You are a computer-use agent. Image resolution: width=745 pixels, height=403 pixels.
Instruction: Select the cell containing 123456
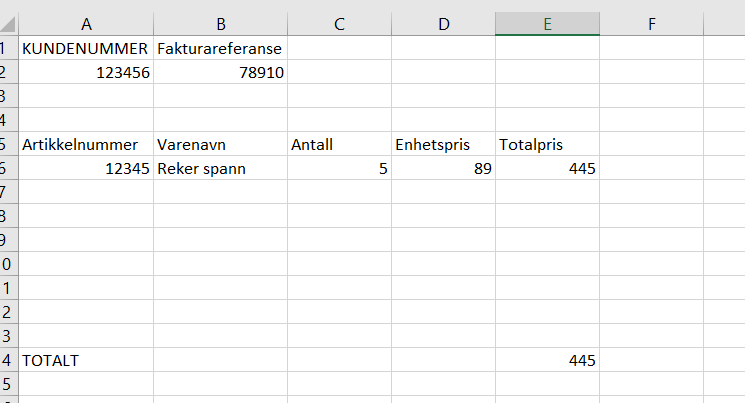click(x=86, y=72)
